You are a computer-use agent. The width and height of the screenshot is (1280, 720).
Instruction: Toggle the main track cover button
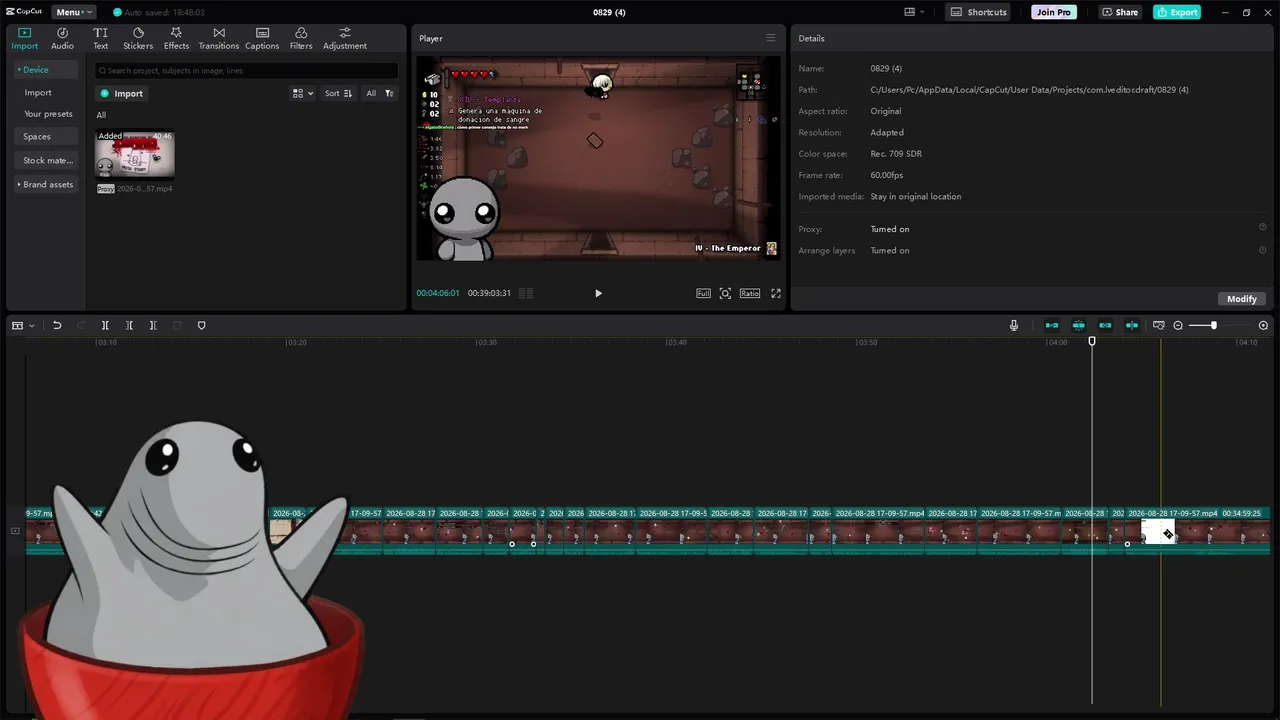coord(15,531)
